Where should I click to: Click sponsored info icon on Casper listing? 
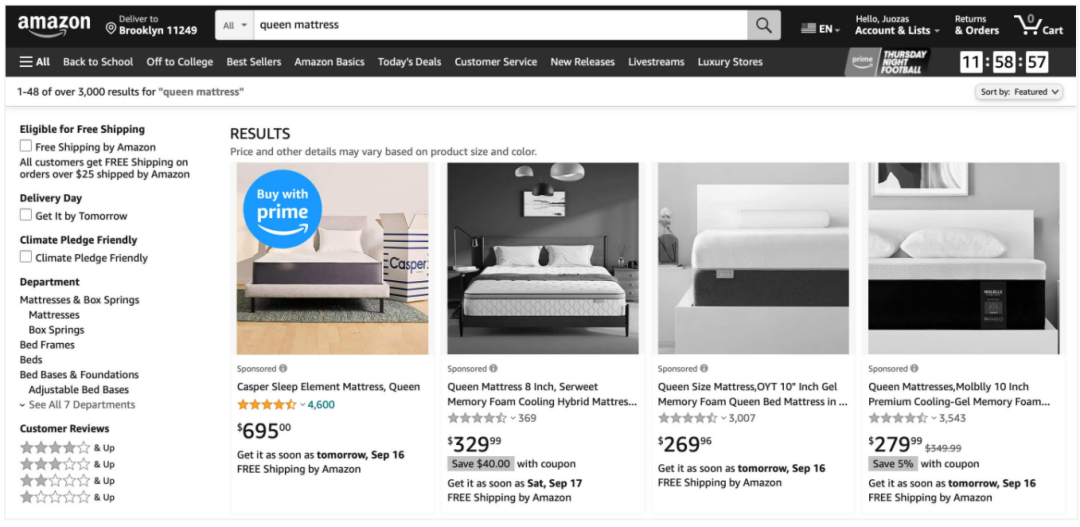point(283,369)
